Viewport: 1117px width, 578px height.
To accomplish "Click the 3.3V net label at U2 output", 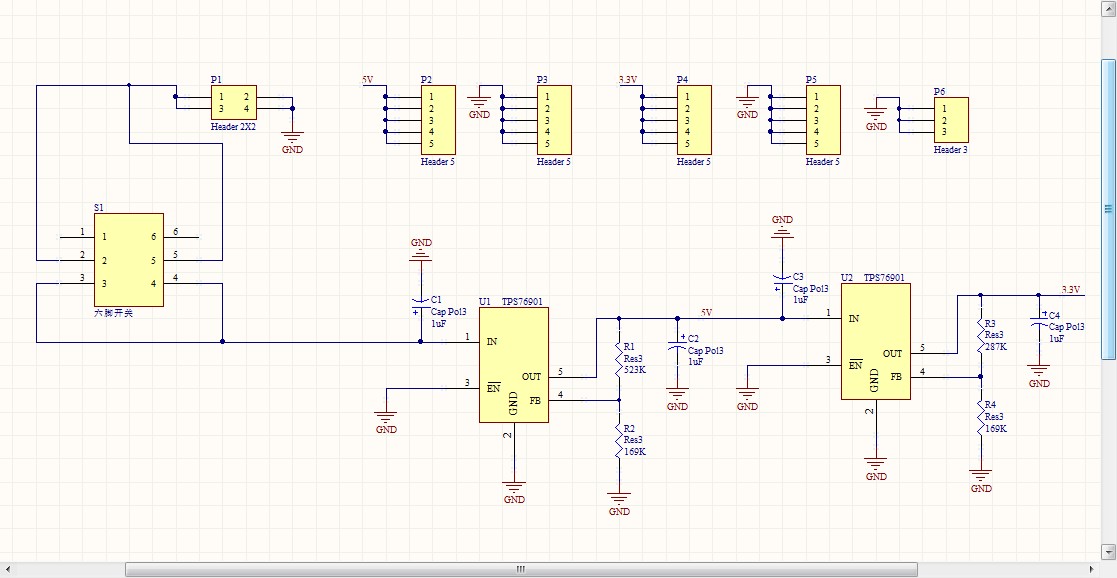I will 1071,289.
